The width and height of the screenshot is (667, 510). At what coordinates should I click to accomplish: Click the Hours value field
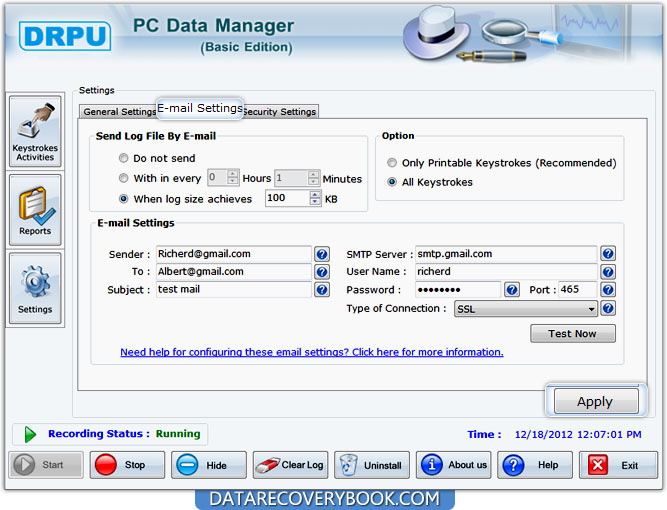(x=218, y=177)
